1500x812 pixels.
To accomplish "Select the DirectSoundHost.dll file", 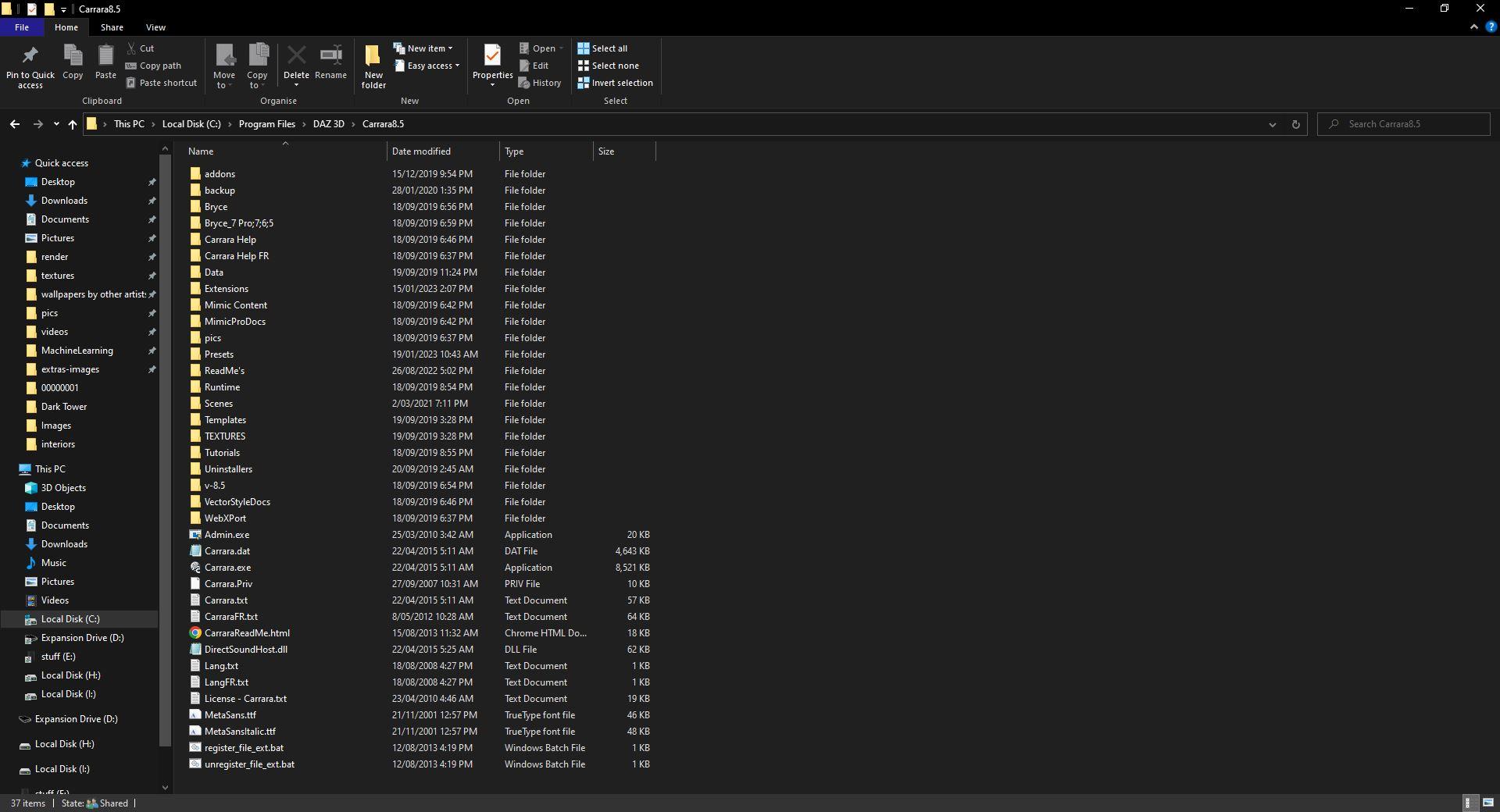I will tap(245, 650).
